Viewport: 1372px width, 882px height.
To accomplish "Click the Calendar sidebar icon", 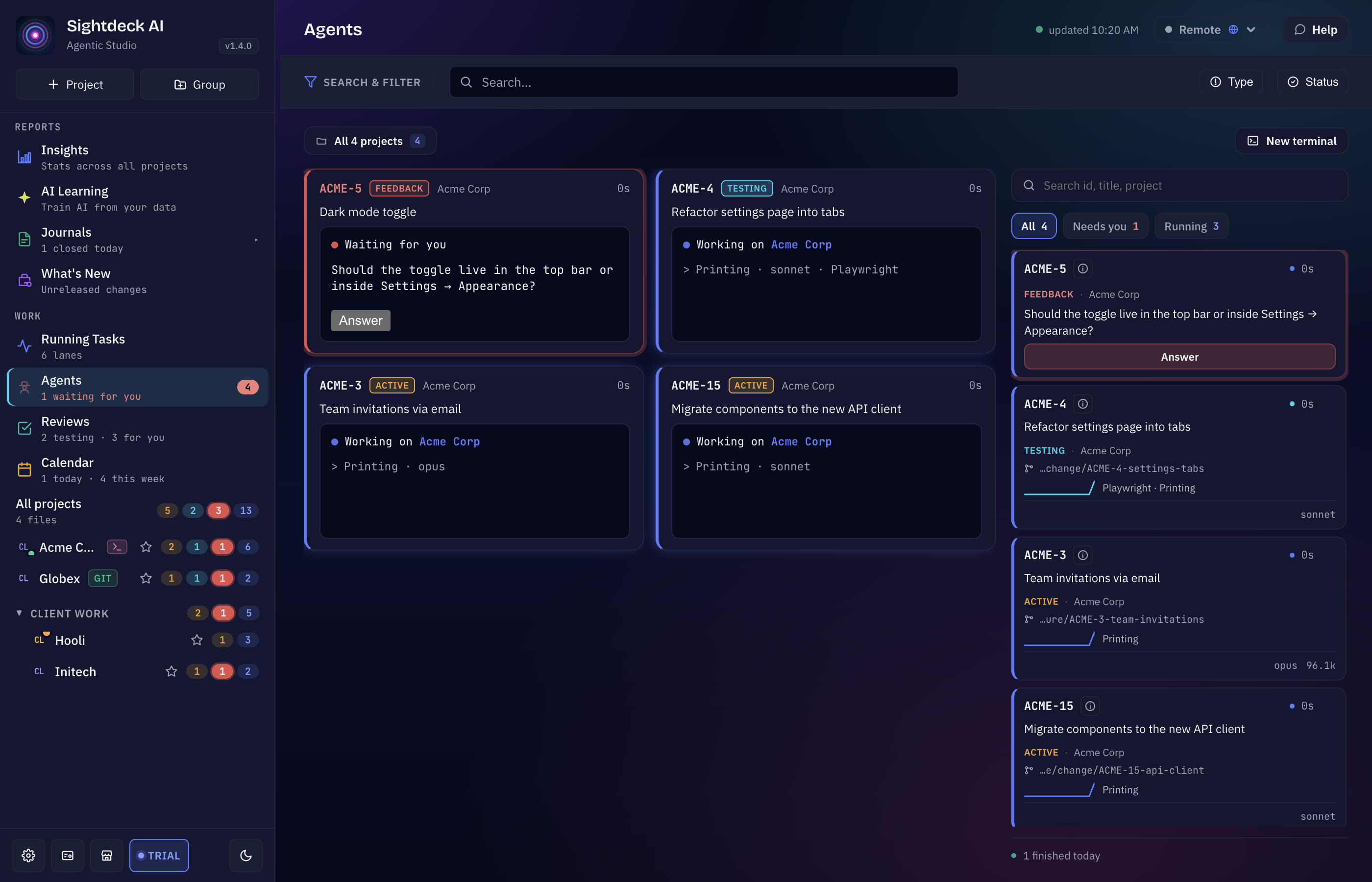I will point(24,469).
